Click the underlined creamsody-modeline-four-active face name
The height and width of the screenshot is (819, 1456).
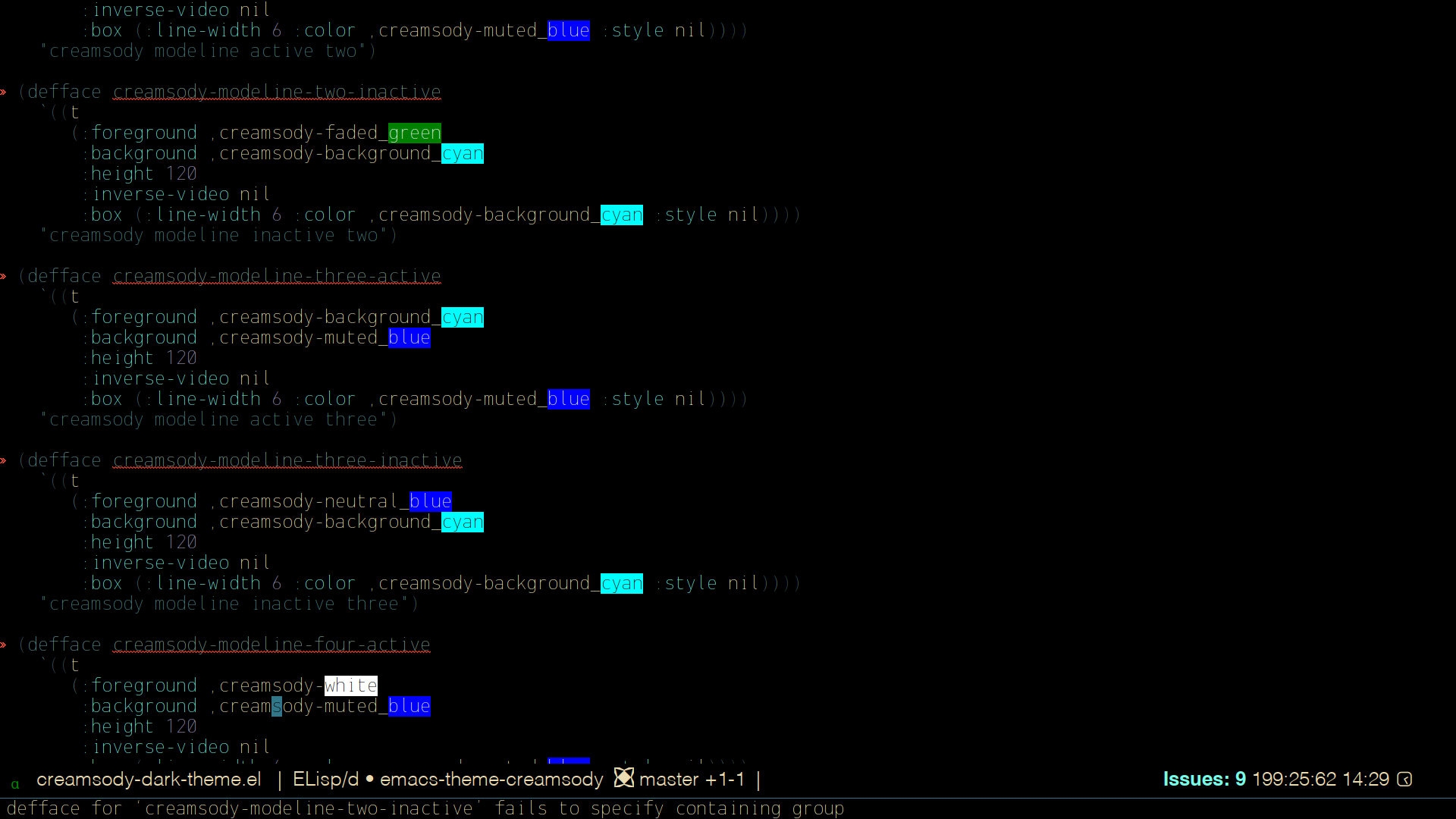click(271, 645)
